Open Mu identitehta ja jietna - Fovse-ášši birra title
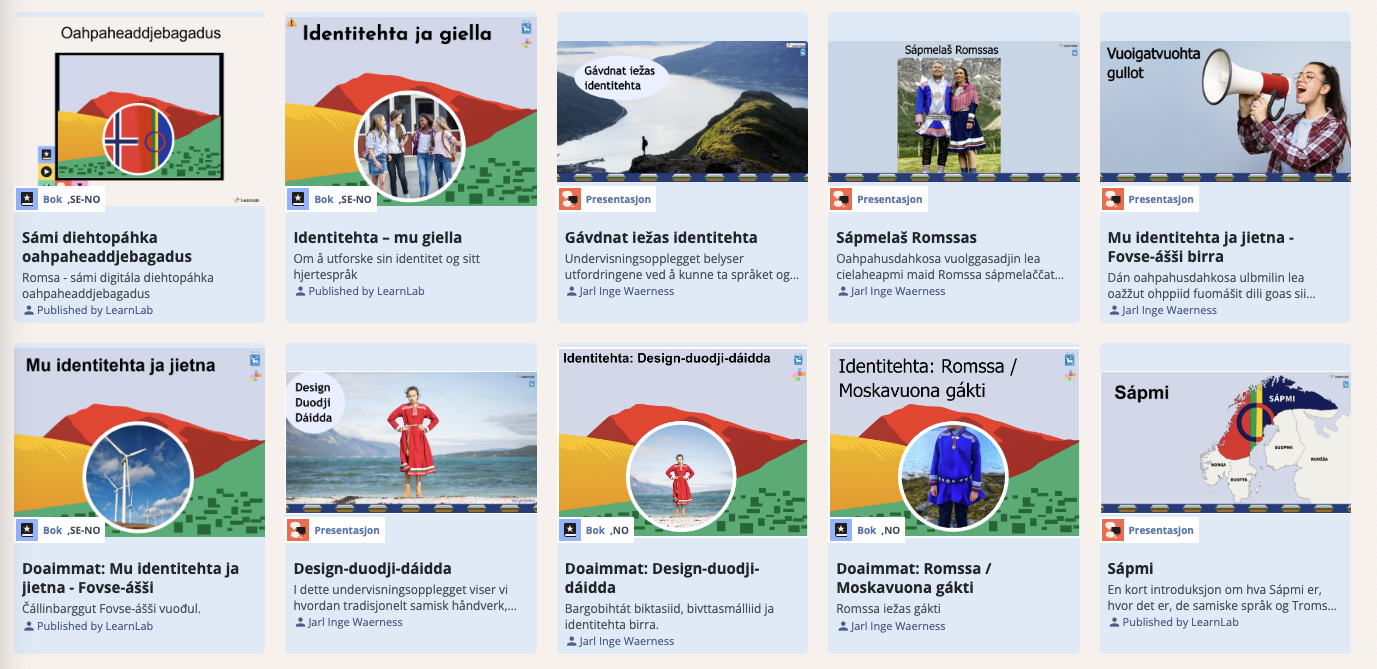 pyautogui.click(x=1201, y=247)
